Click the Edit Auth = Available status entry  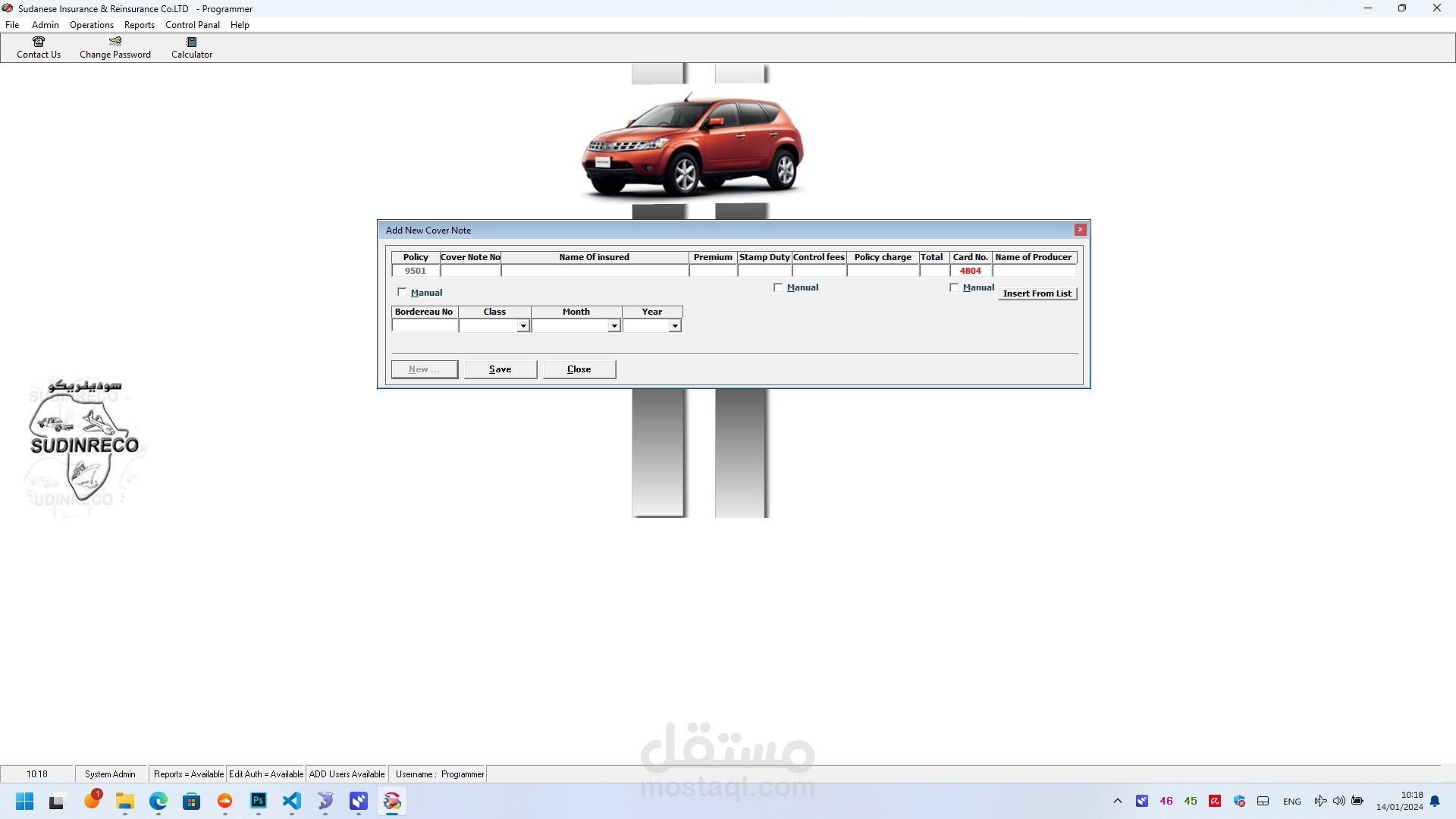[x=266, y=774]
